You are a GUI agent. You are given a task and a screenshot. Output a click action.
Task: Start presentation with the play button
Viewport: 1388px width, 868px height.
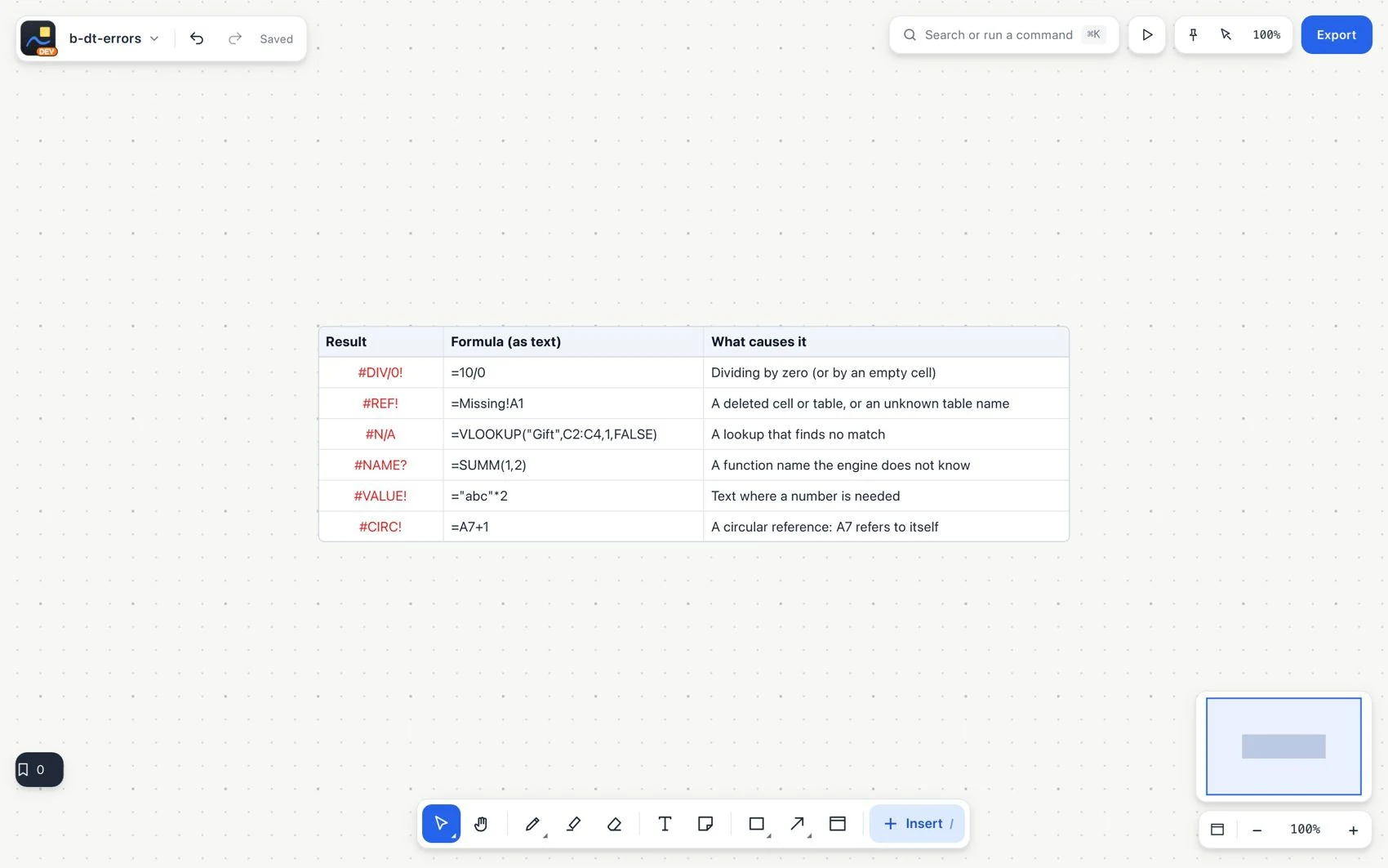pyautogui.click(x=1147, y=34)
